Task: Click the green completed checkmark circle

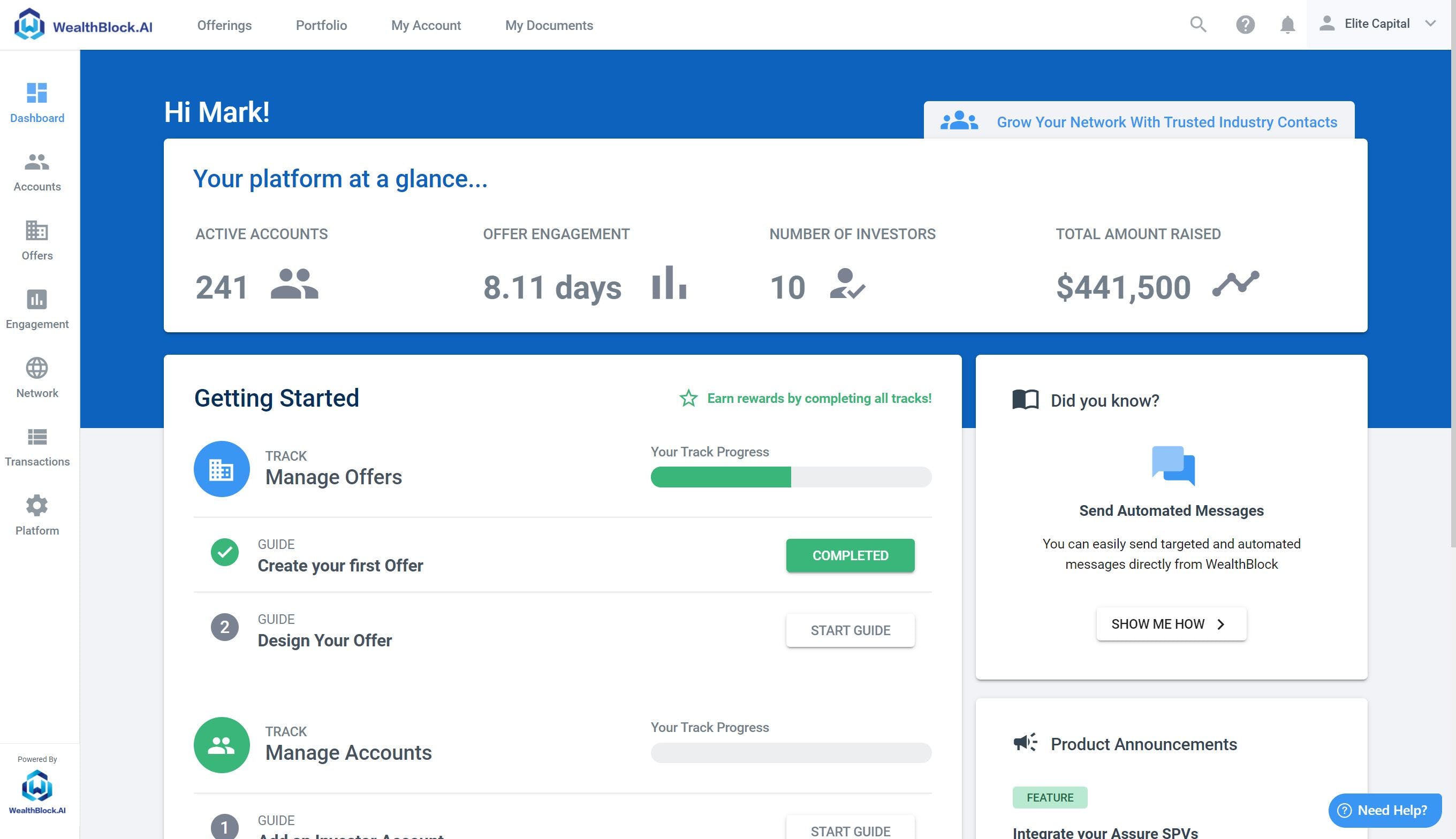Action: (x=225, y=553)
